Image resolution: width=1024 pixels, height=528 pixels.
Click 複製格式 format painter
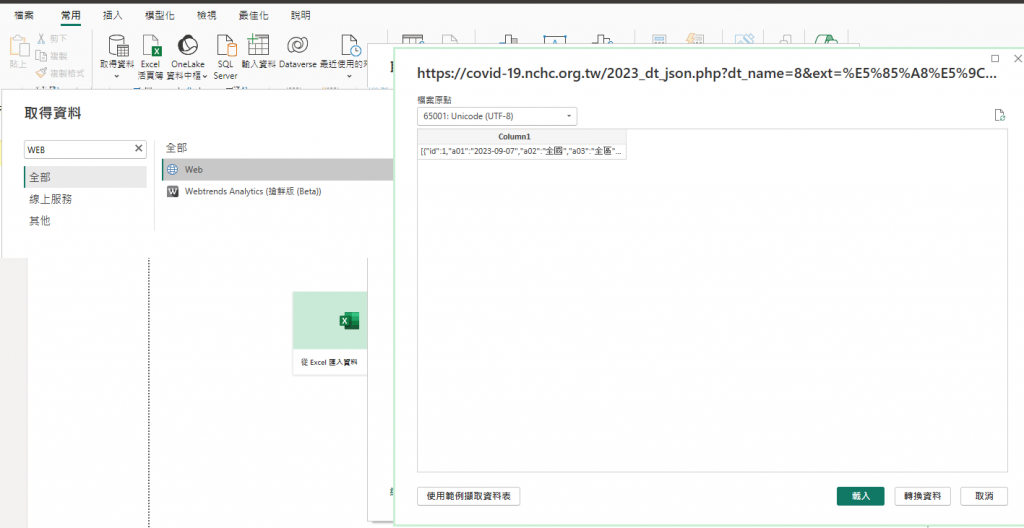pos(60,73)
